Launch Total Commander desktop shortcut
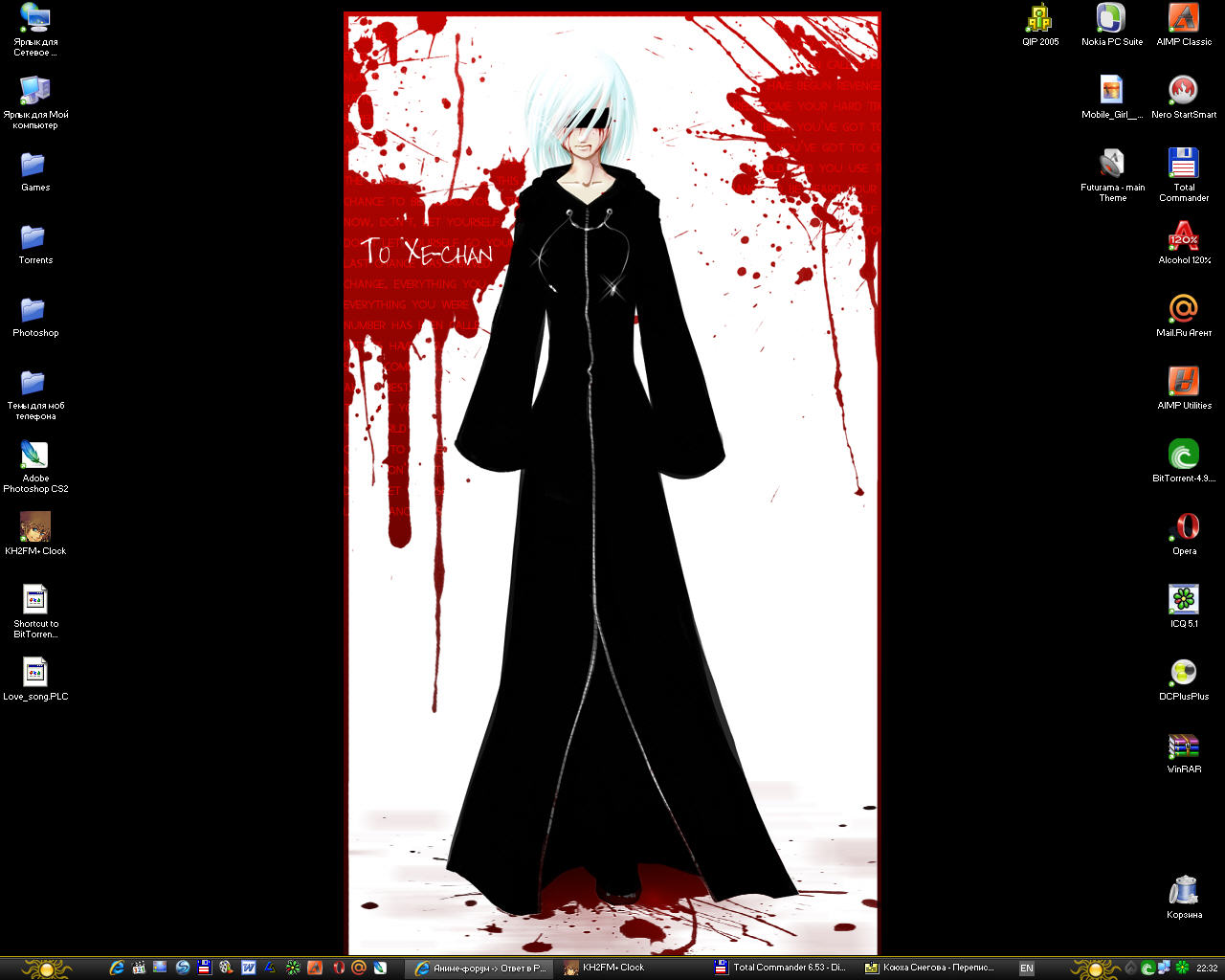 (x=1184, y=174)
